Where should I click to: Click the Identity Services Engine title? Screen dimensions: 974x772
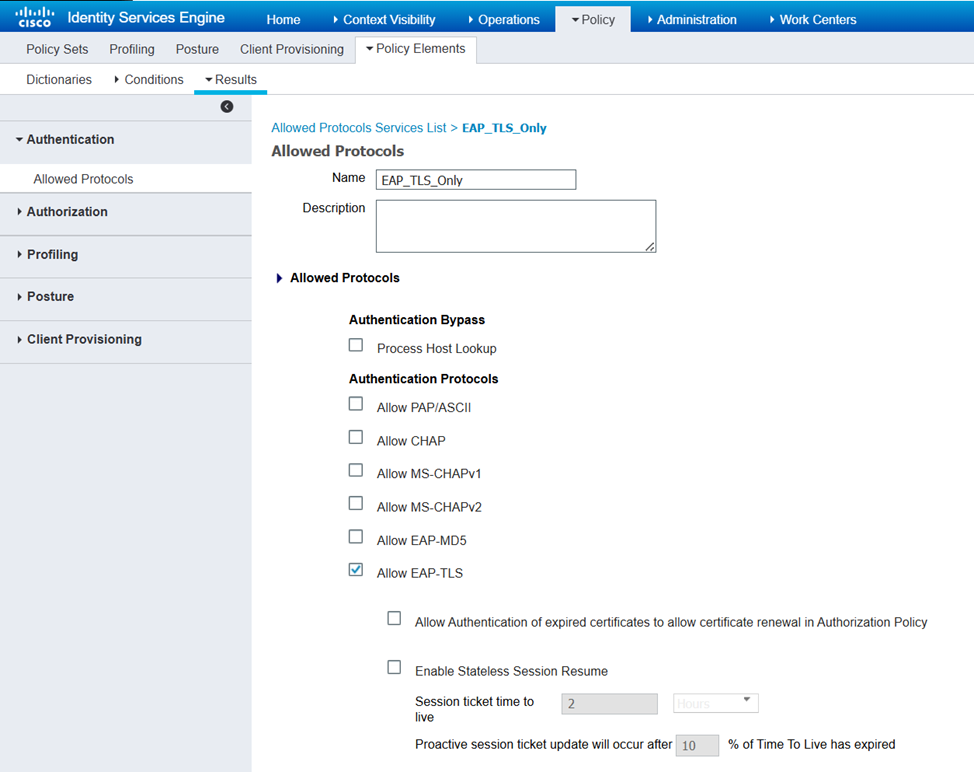146,17
